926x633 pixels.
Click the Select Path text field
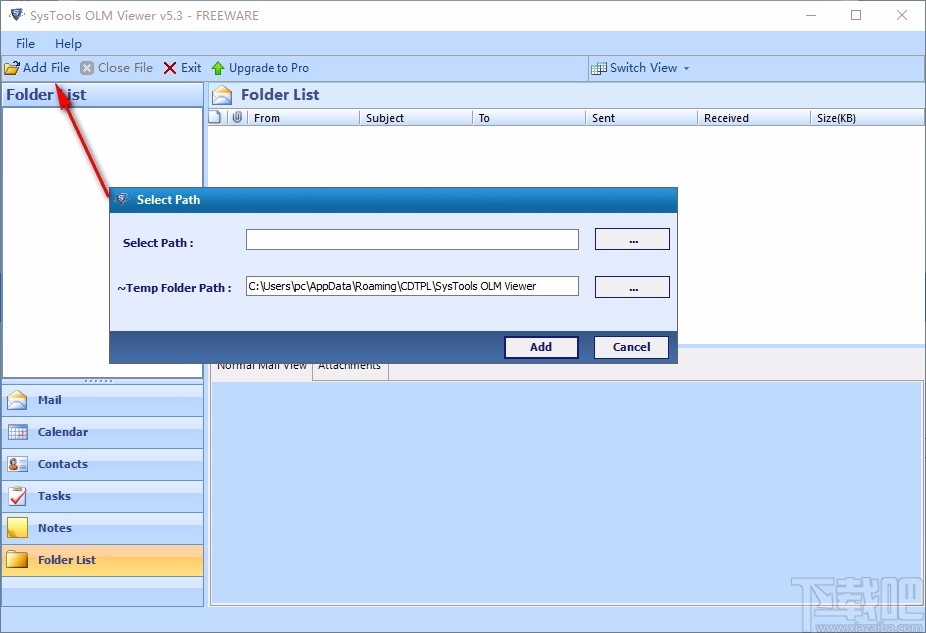point(412,240)
